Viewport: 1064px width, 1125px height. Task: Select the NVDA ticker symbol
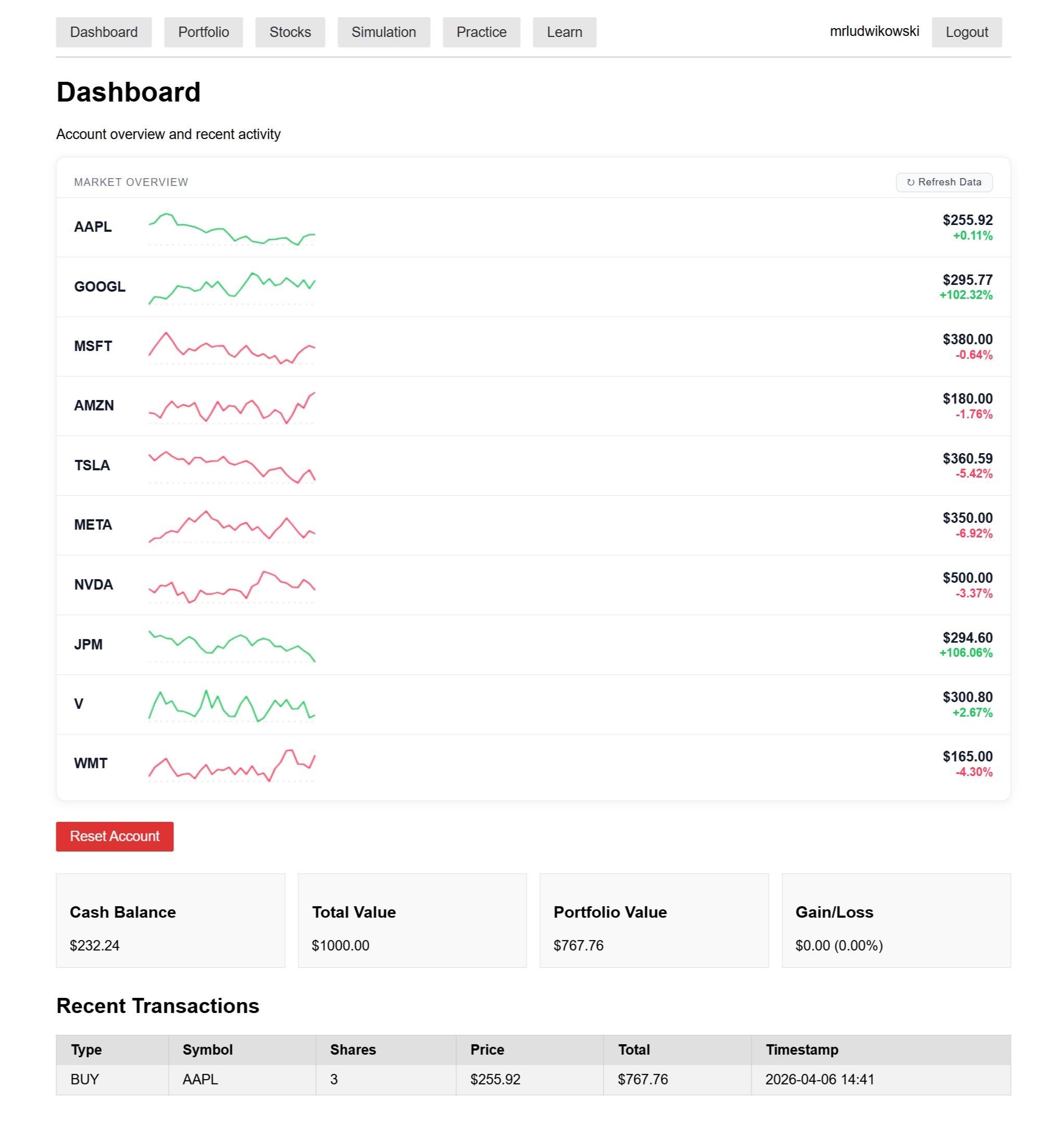tap(94, 584)
